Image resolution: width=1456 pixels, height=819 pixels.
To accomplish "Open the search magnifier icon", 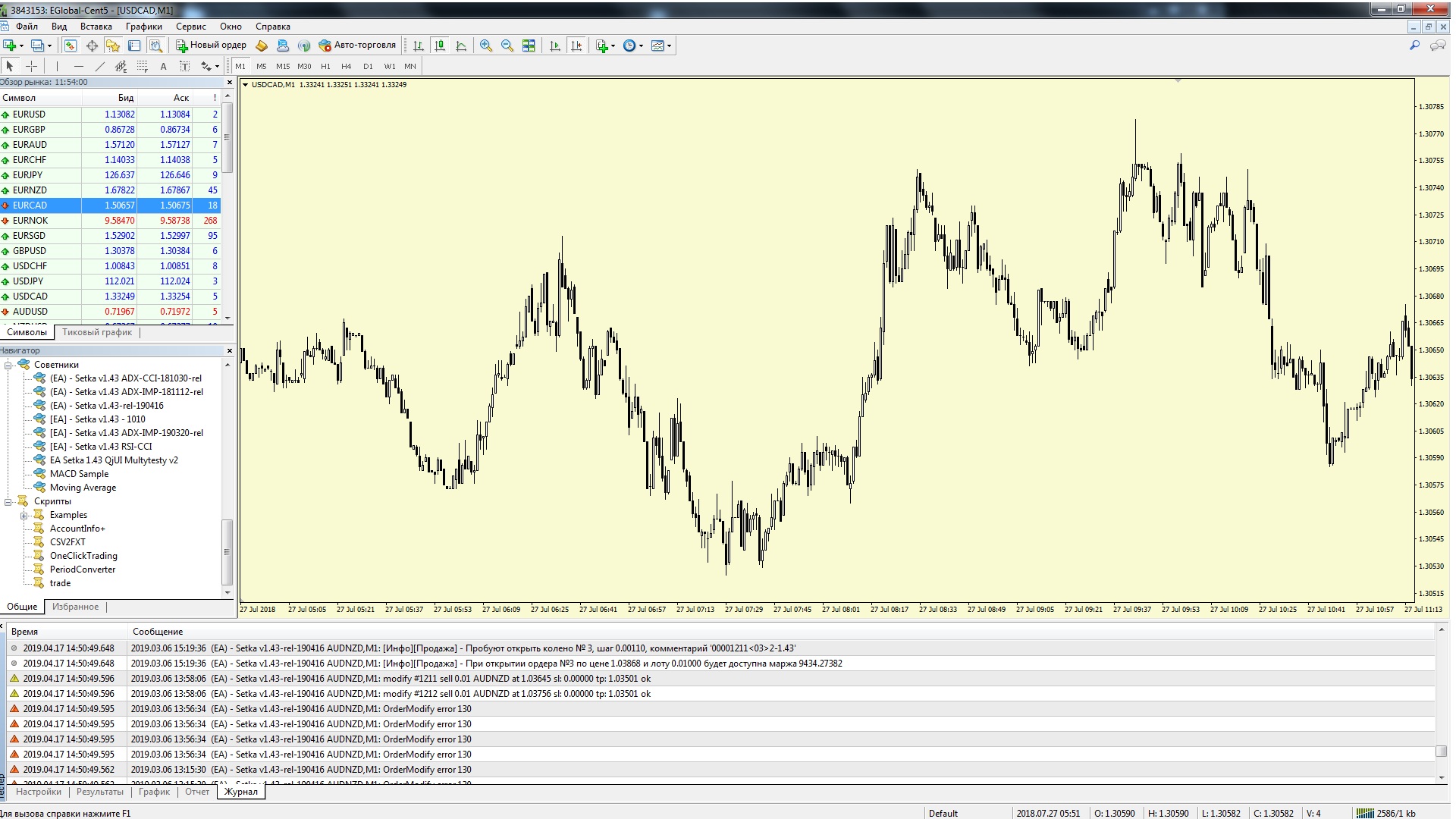I will pyautogui.click(x=1414, y=45).
